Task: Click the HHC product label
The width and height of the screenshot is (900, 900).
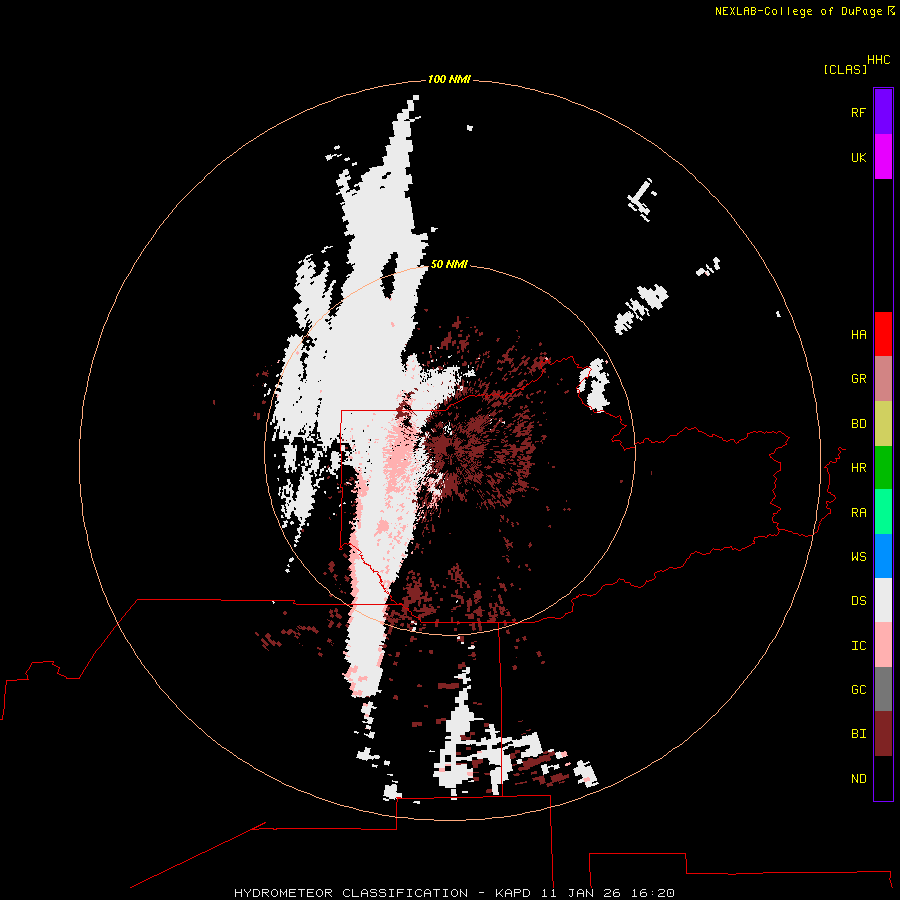Action: point(878,60)
